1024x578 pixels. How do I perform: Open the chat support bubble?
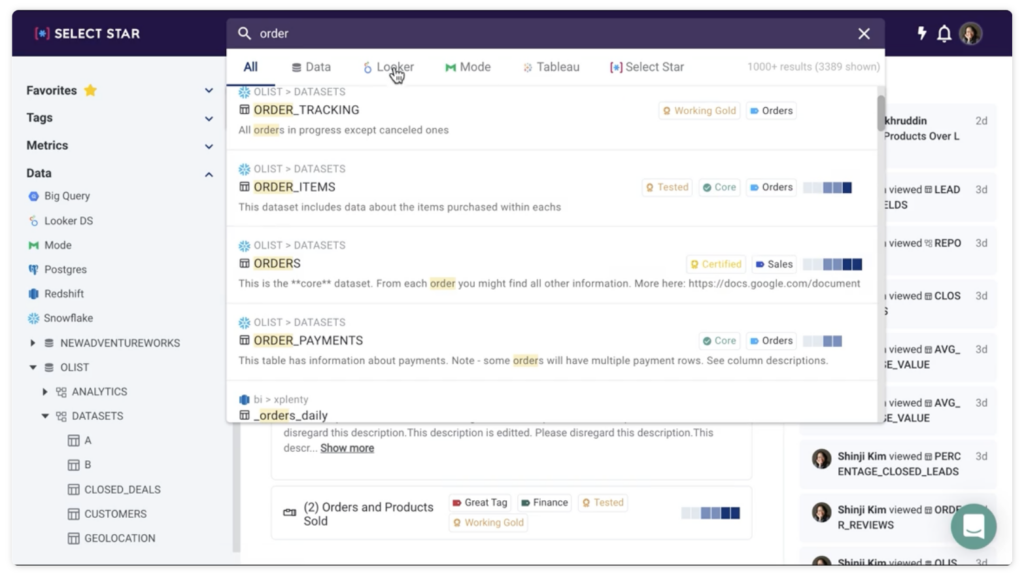(973, 526)
